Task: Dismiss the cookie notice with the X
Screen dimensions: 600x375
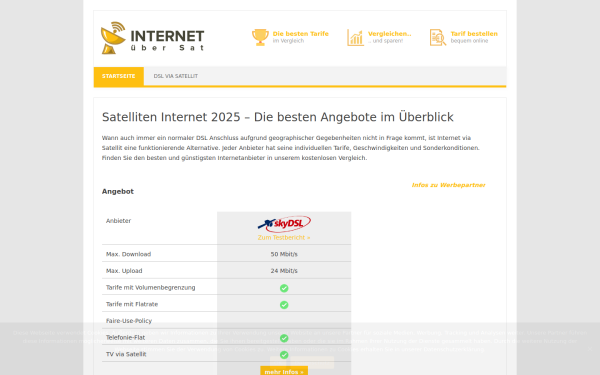Action: (590, 349)
